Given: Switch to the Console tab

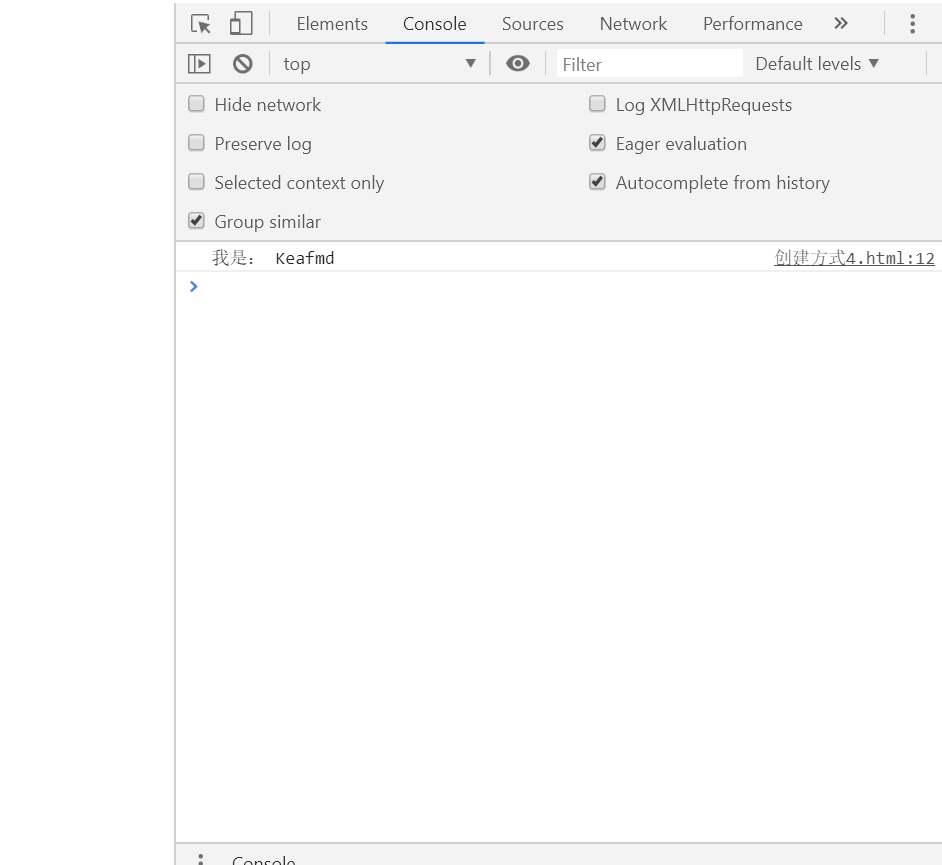Looking at the screenshot, I should (x=434, y=24).
